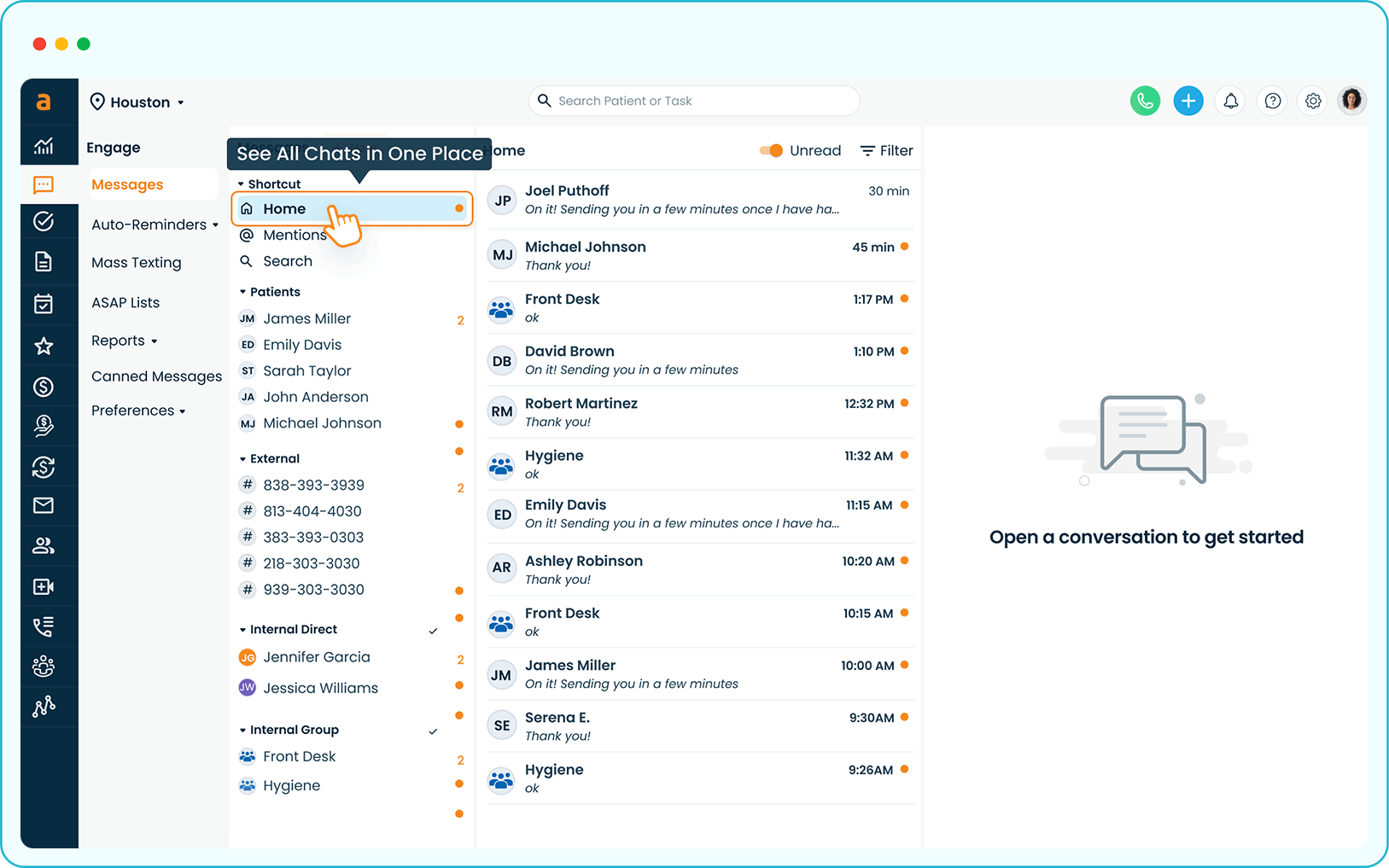The height and width of the screenshot is (868, 1389).
Task: Open the help question mark icon
Action: (1272, 102)
